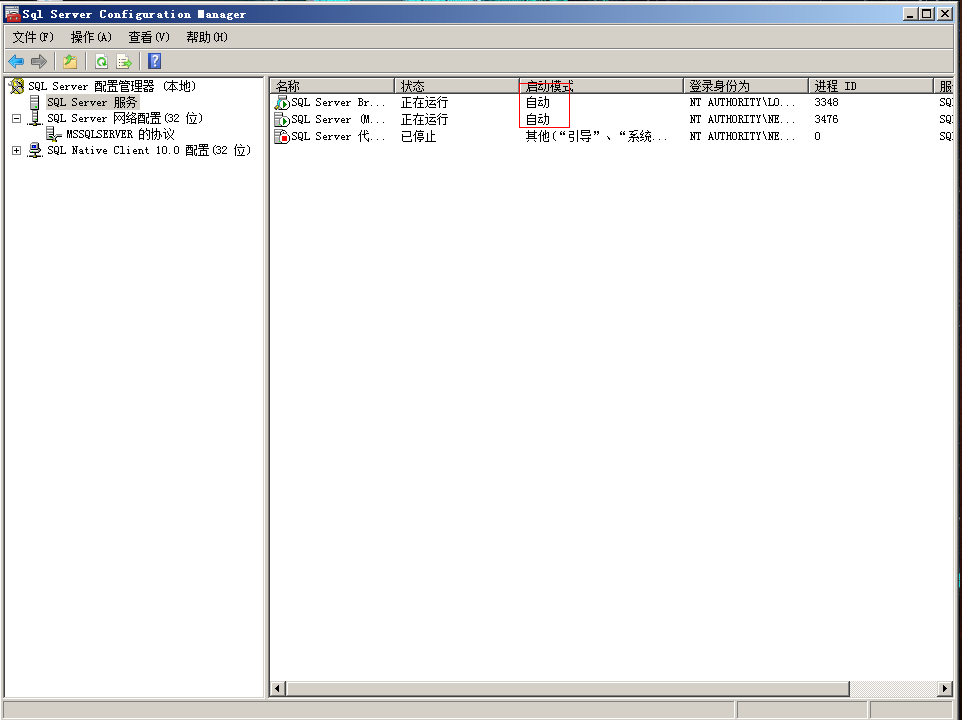Click the Forward arrow toolbar icon
Viewport: 962px width, 720px height.
click(x=39, y=61)
